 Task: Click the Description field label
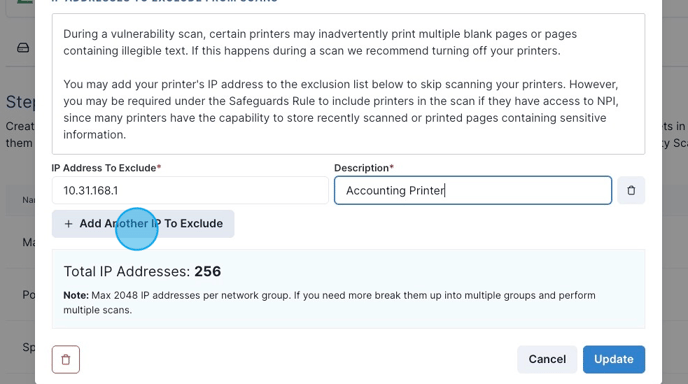[364, 168]
